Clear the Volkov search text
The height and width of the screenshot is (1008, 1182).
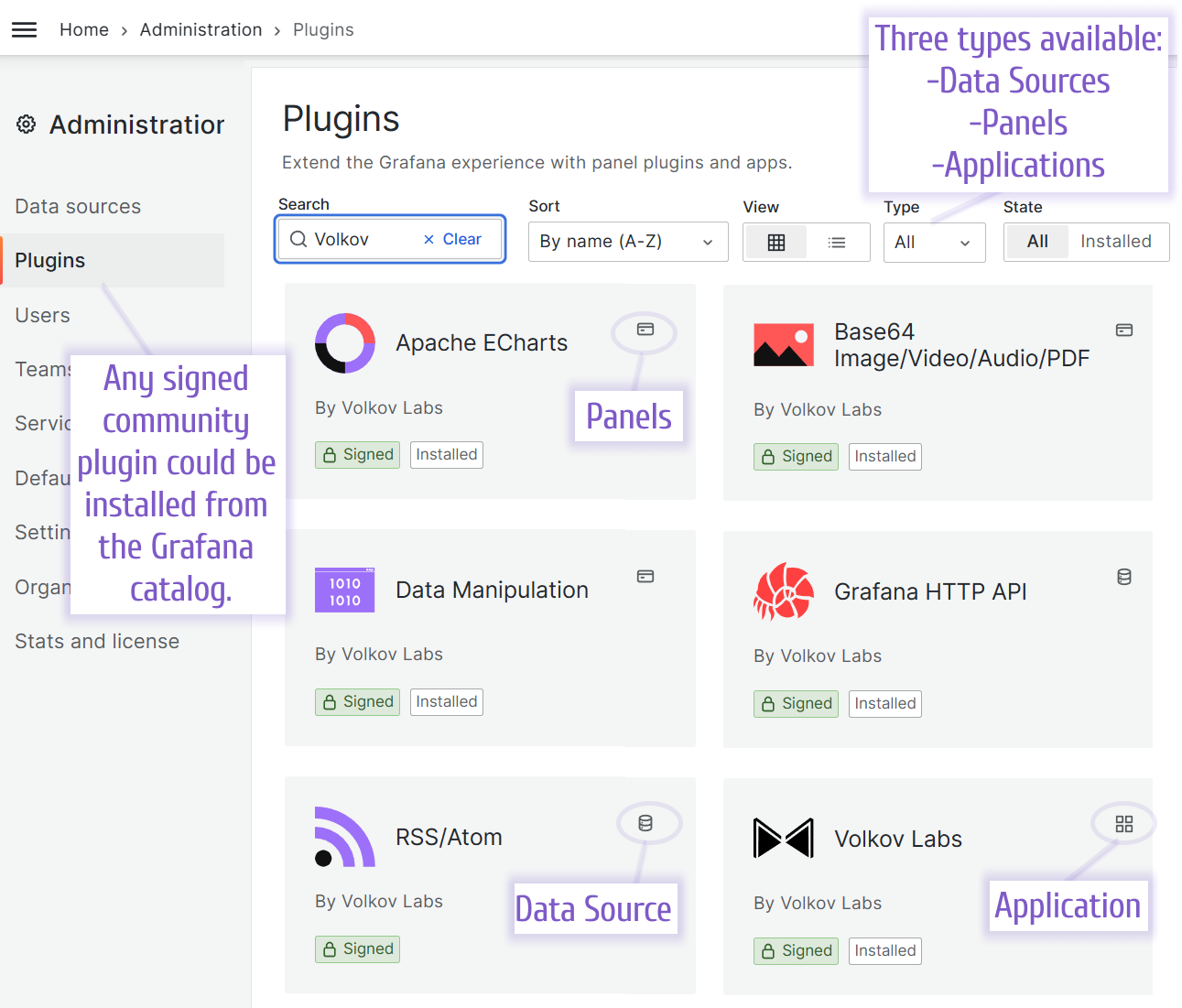(452, 239)
